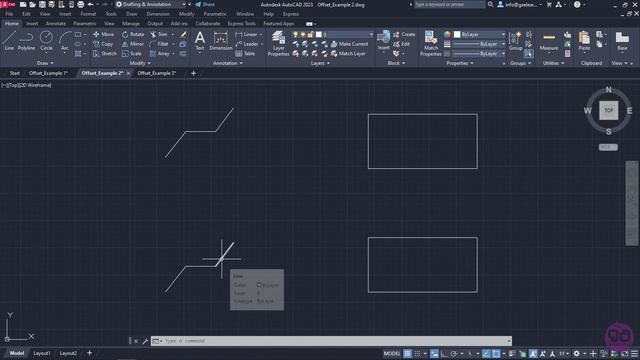Click Create block button
Screen dimensions: 640x360
pyautogui.click(x=404, y=34)
